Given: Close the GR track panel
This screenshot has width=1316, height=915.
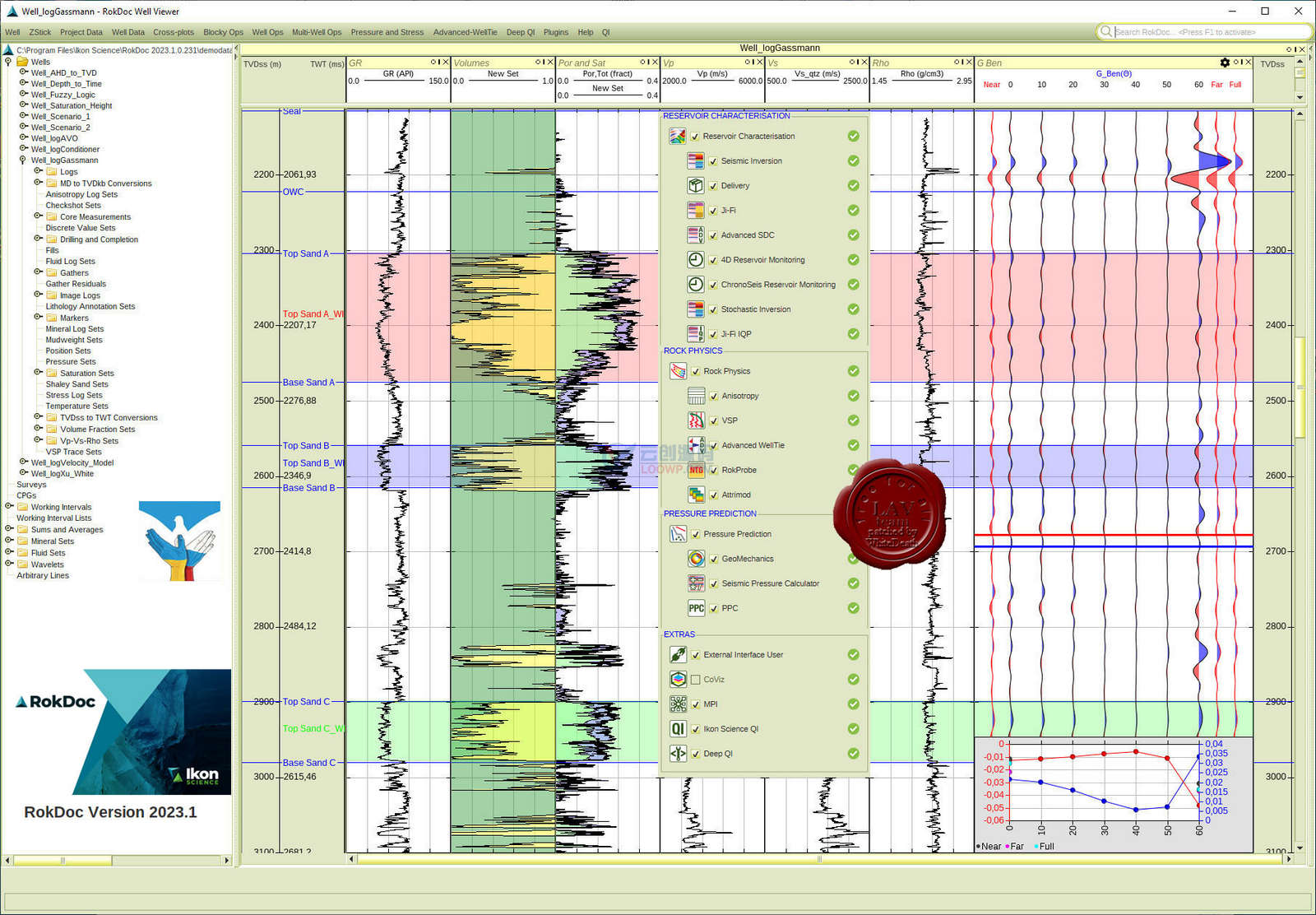Looking at the screenshot, I should tap(446, 63).
